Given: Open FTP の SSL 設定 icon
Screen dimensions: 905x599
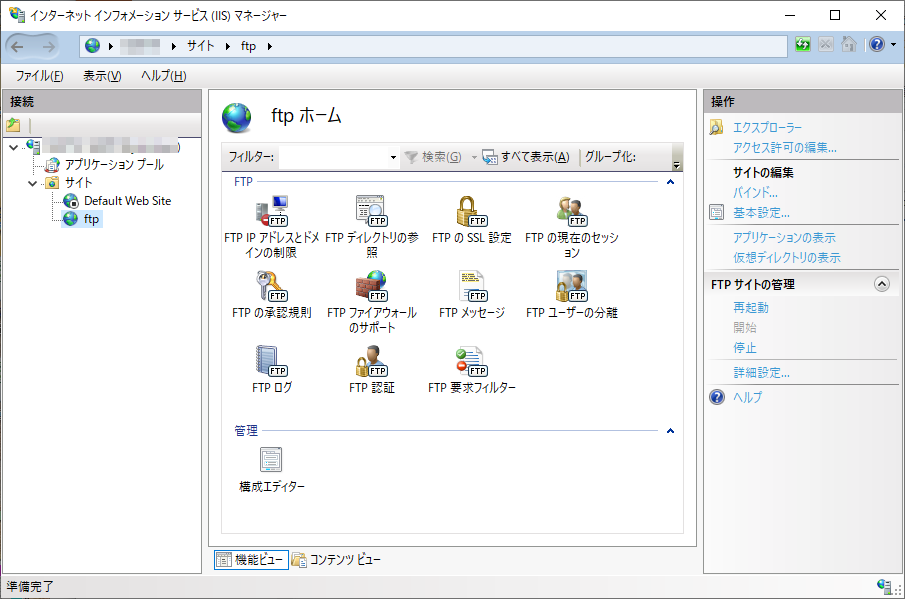Looking at the screenshot, I should pyautogui.click(x=472, y=220).
